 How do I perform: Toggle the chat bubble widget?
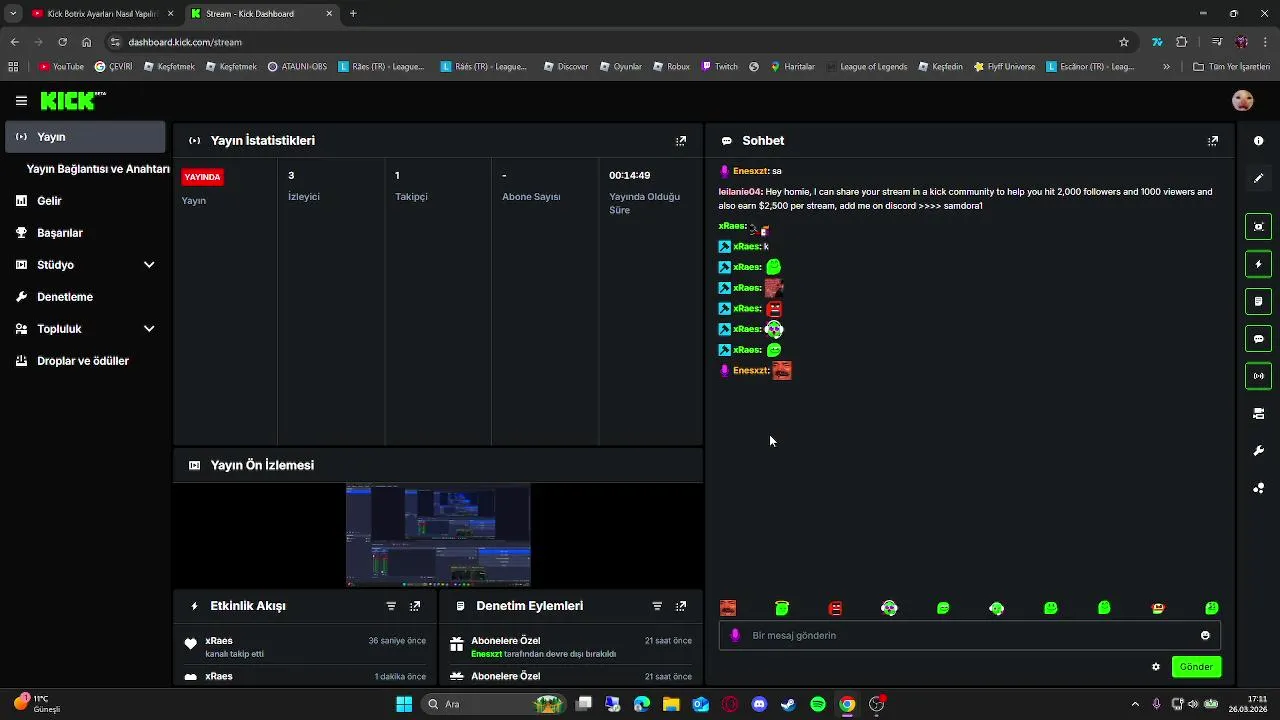coord(1258,339)
